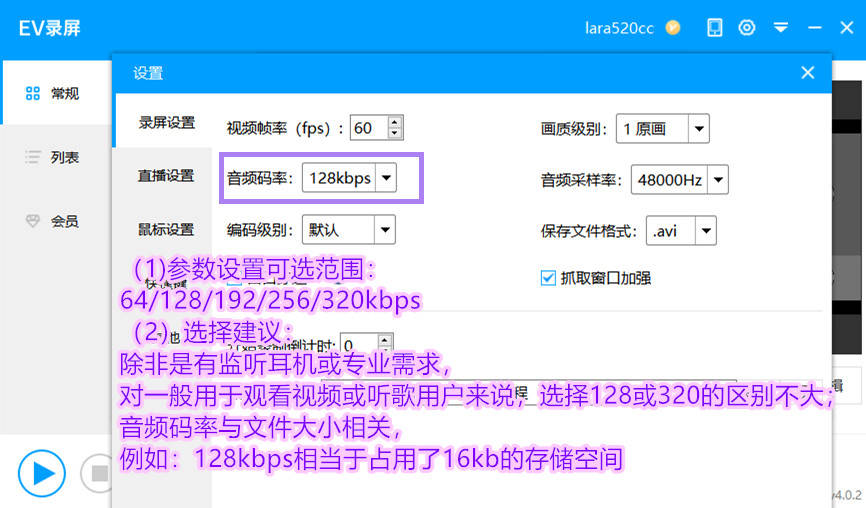Click the countdown timer input showing 0
866x508 pixels.
[x=360, y=343]
